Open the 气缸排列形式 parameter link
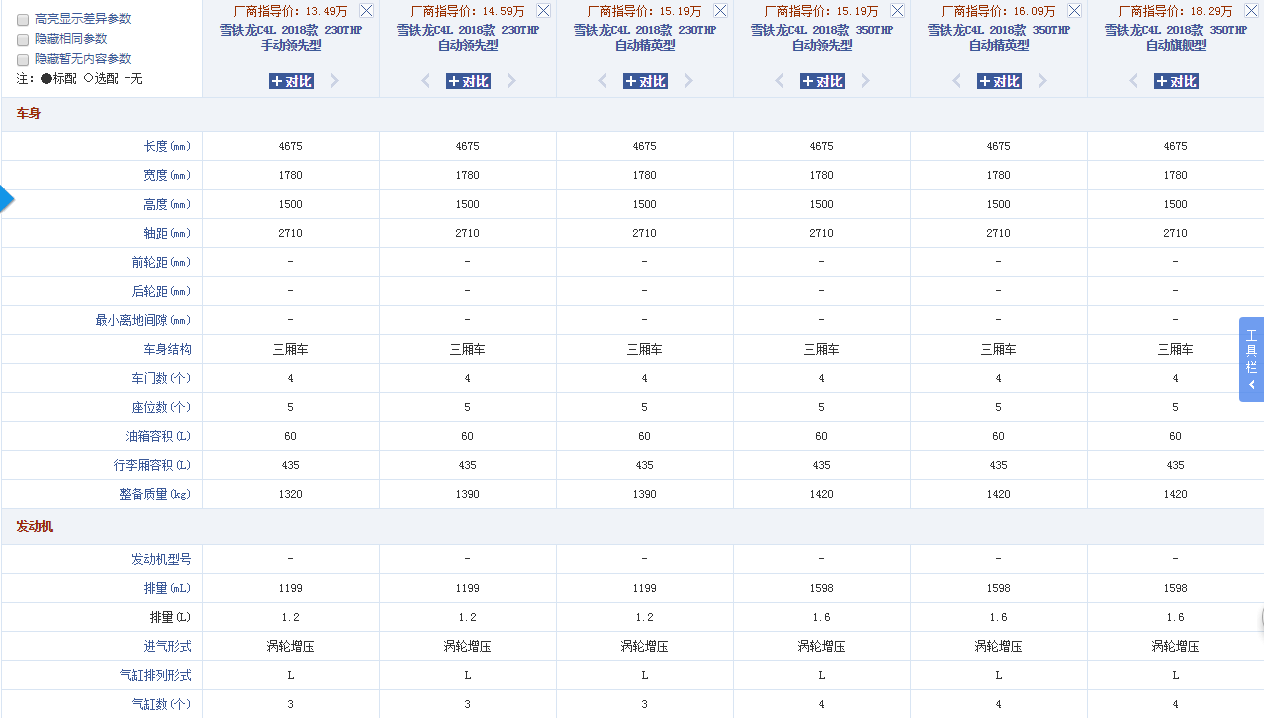This screenshot has height=718, width=1264. (x=155, y=675)
